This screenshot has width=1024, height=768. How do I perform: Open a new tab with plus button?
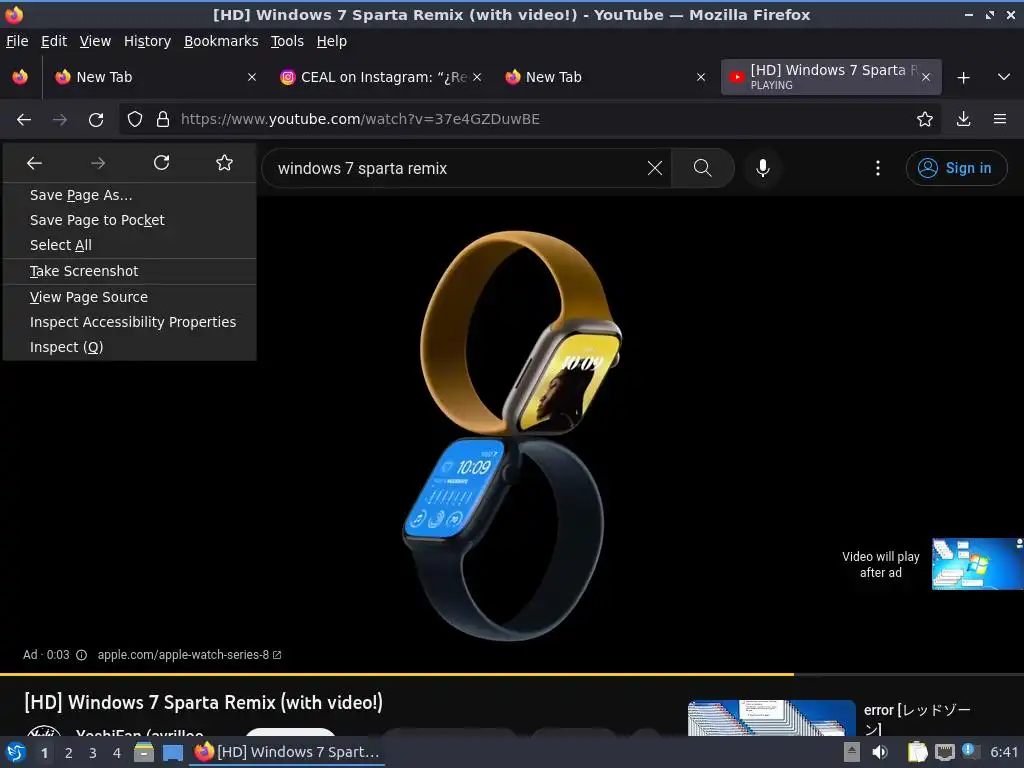click(963, 78)
